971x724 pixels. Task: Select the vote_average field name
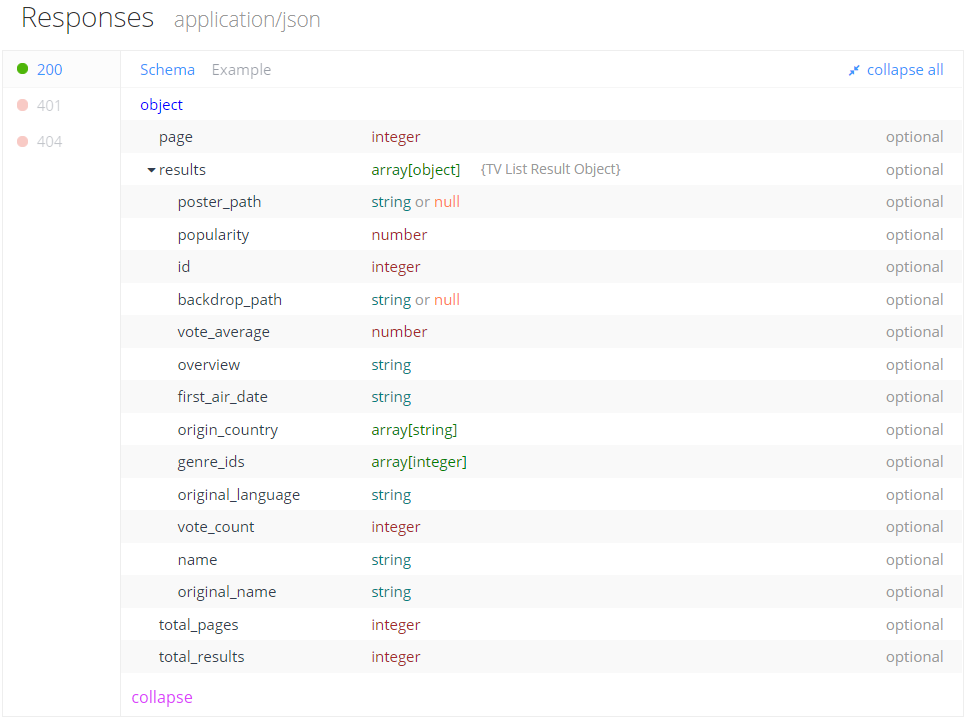click(223, 332)
